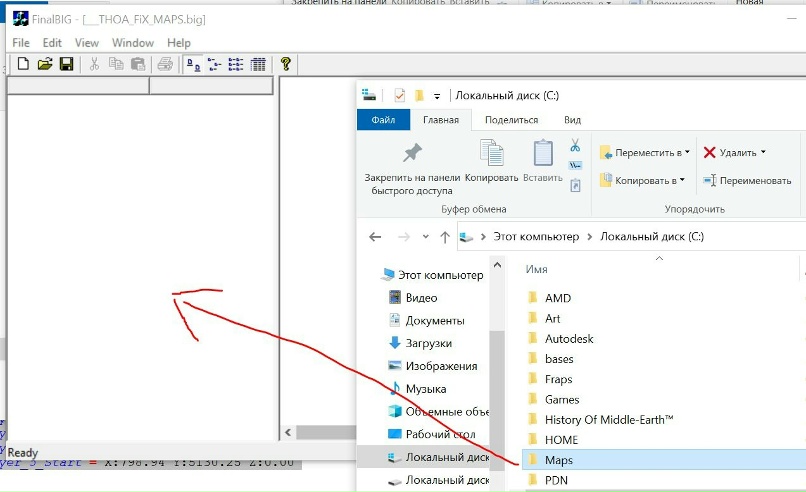
Task: Select the Maps folder
Action: 664,460
